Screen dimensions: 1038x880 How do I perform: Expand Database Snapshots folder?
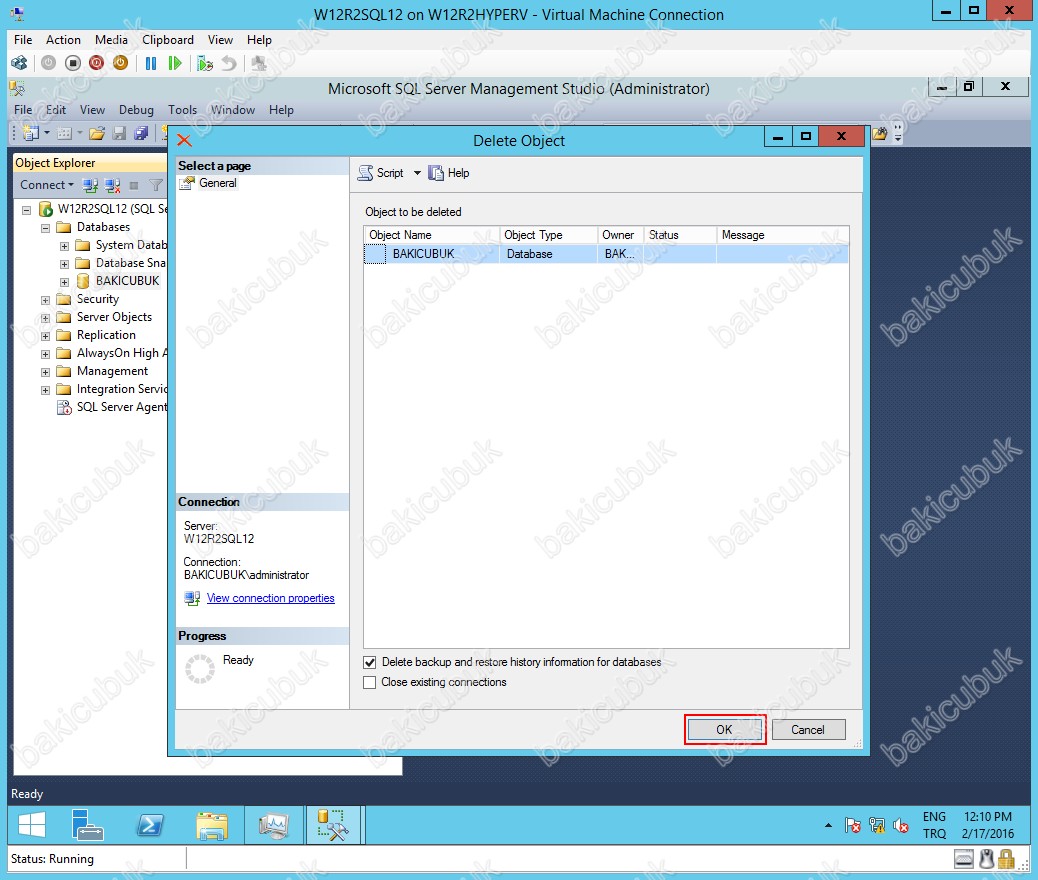coord(64,264)
